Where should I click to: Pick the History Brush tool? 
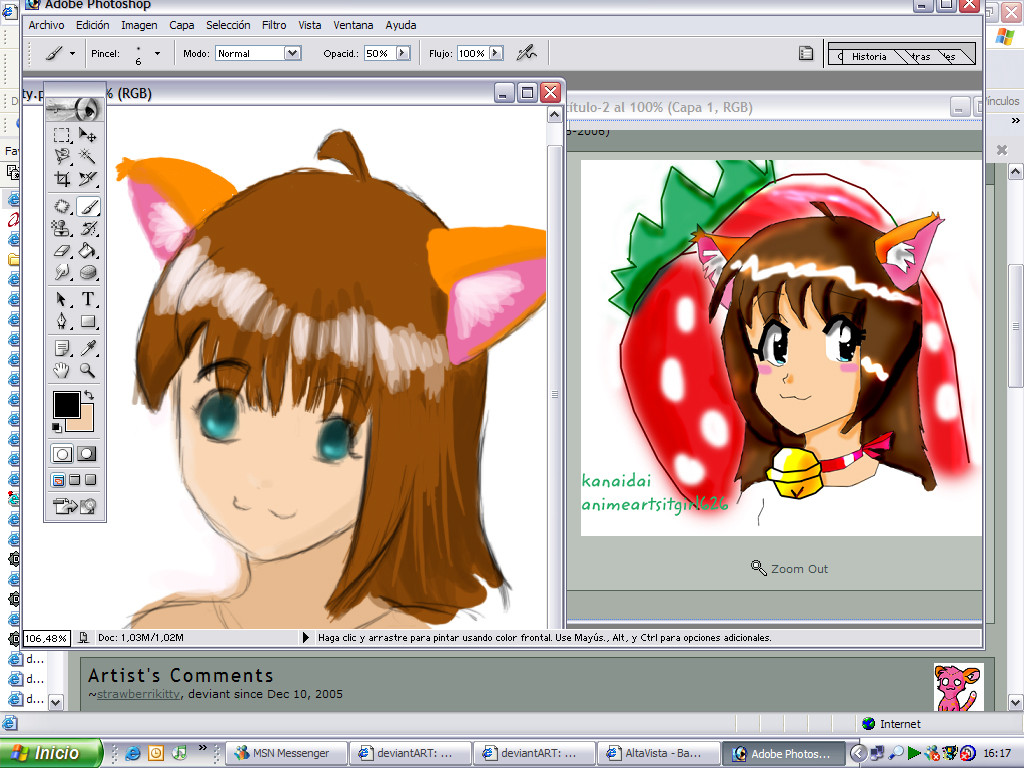tap(88, 229)
